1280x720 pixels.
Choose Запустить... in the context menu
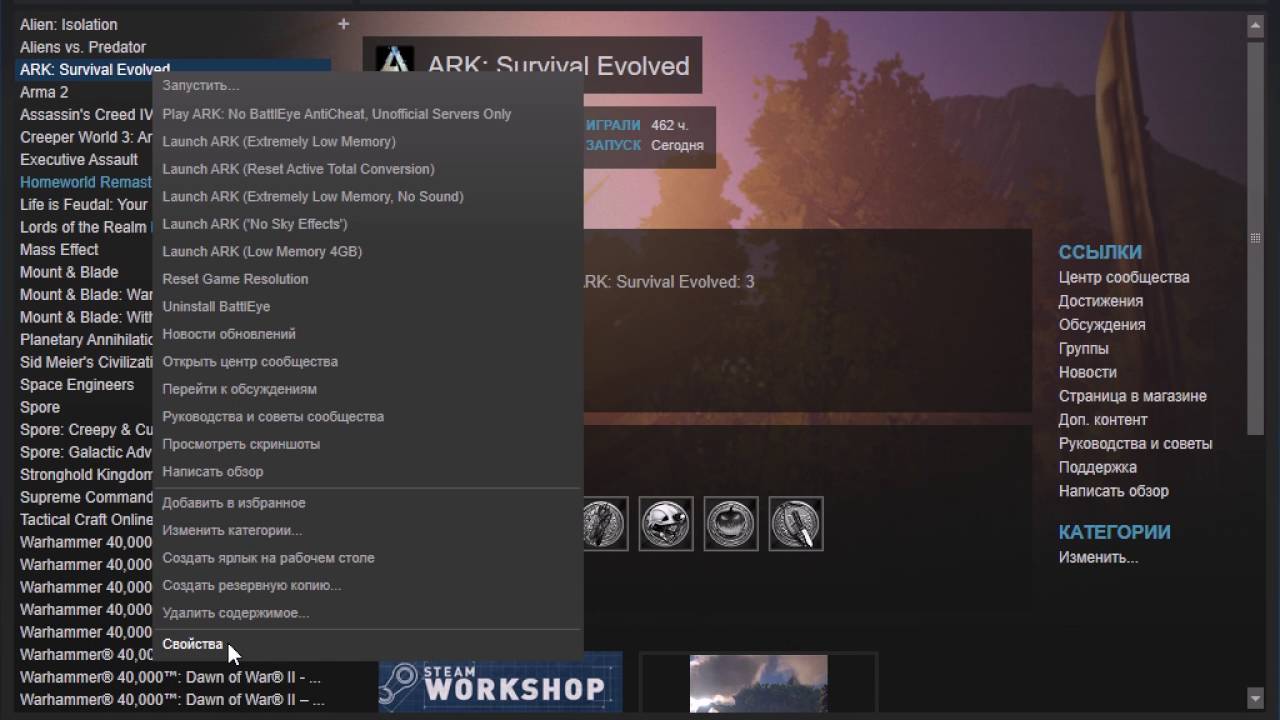coord(201,86)
